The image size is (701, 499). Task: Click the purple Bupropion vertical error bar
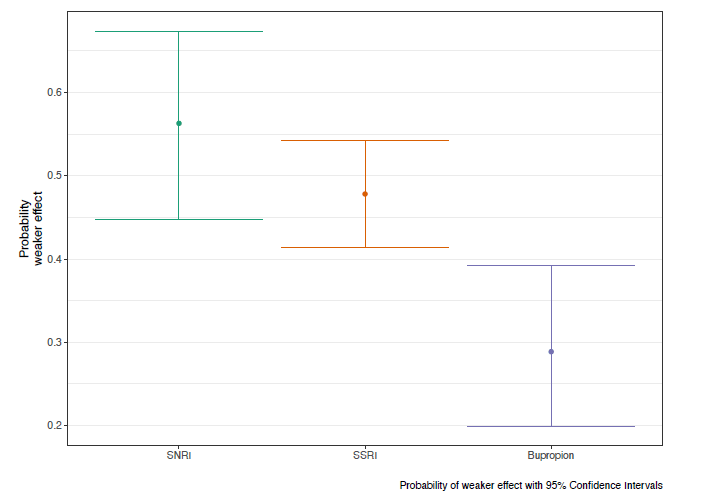pos(551,310)
